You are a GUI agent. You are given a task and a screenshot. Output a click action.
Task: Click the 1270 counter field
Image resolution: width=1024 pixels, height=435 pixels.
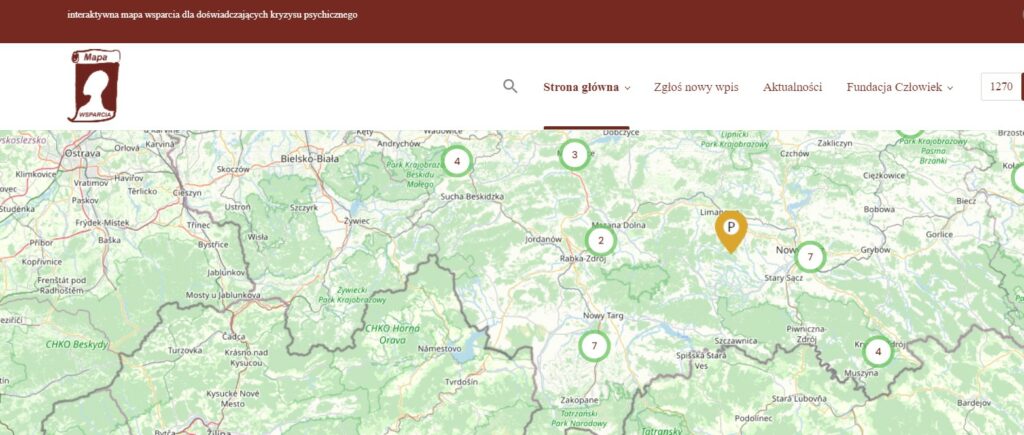tap(1001, 87)
